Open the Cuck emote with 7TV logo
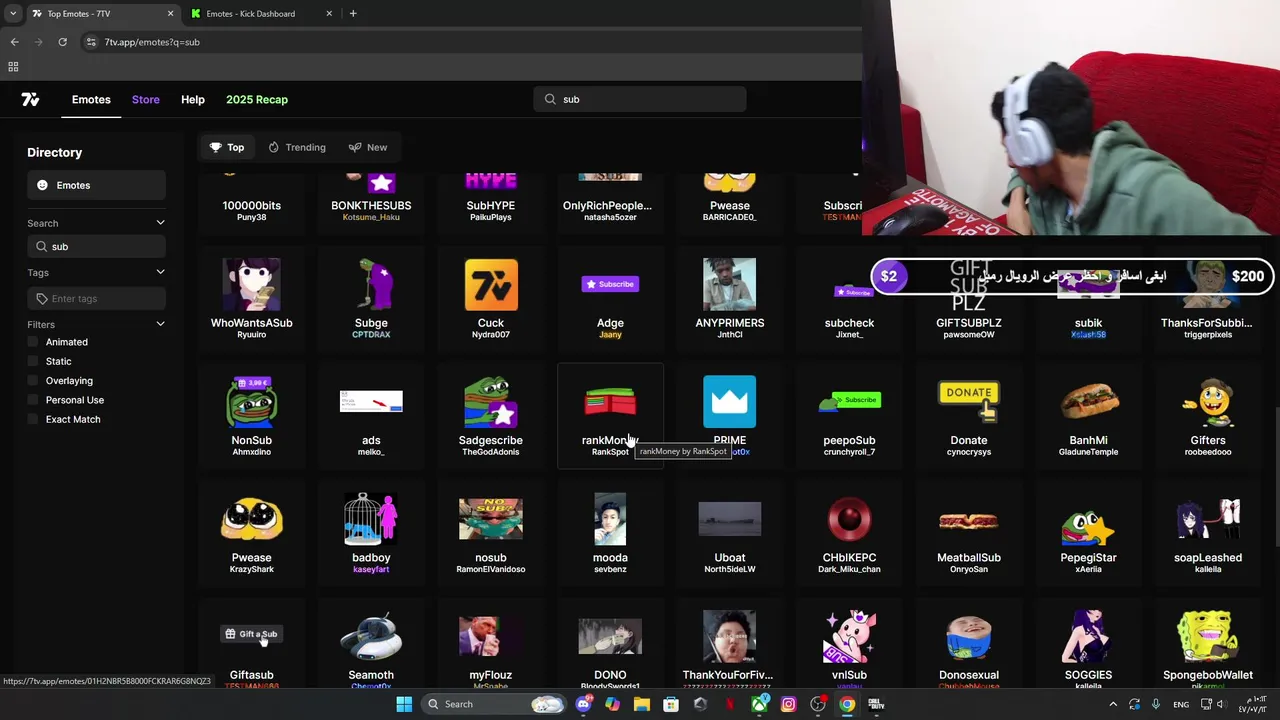Image resolution: width=1280 pixels, height=720 pixels. [491, 298]
